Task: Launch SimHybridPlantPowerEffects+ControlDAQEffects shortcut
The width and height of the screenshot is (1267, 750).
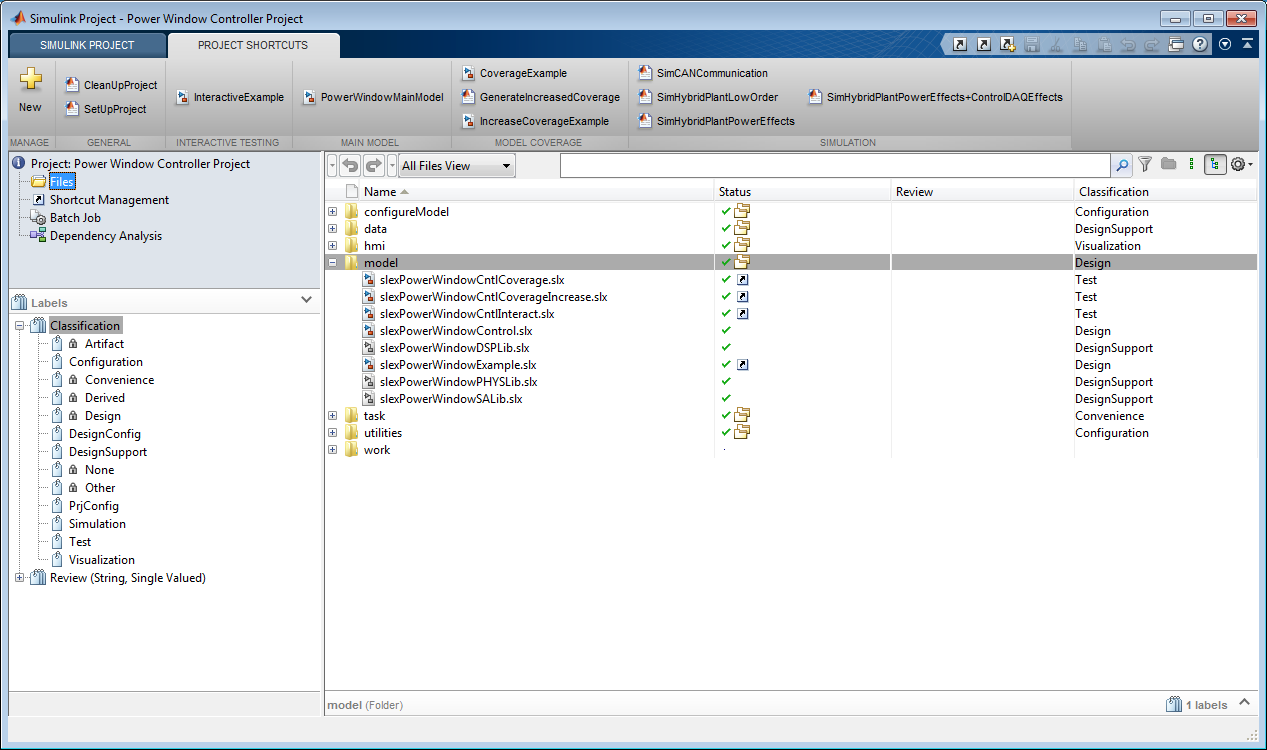Action: (x=936, y=98)
